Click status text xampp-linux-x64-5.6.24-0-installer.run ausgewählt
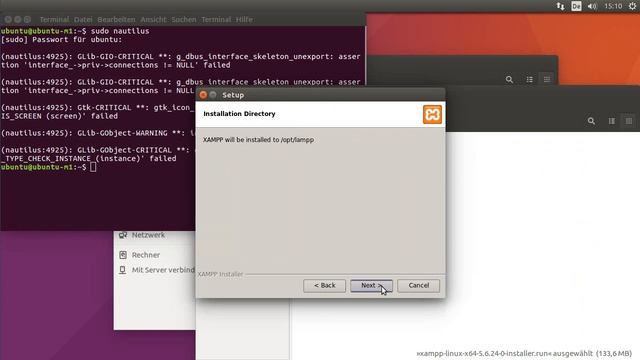640x360 pixels. pyautogui.click(x=524, y=353)
